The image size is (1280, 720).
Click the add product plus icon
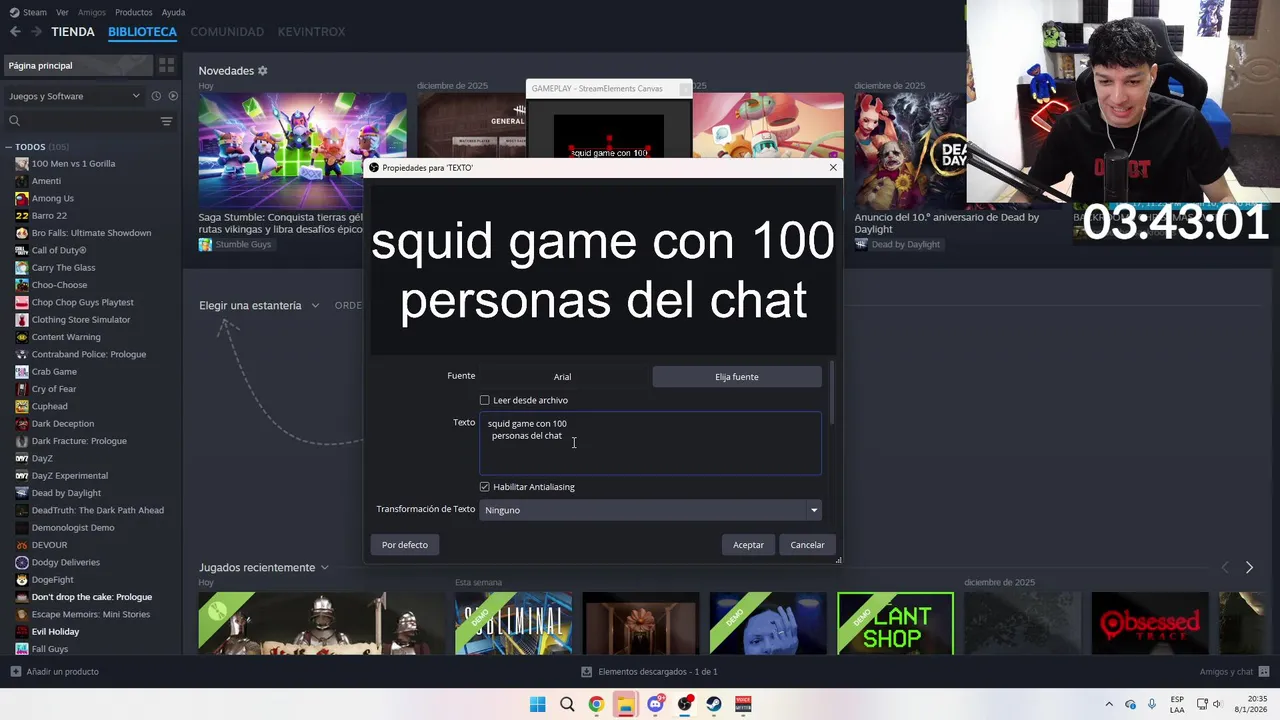point(15,672)
